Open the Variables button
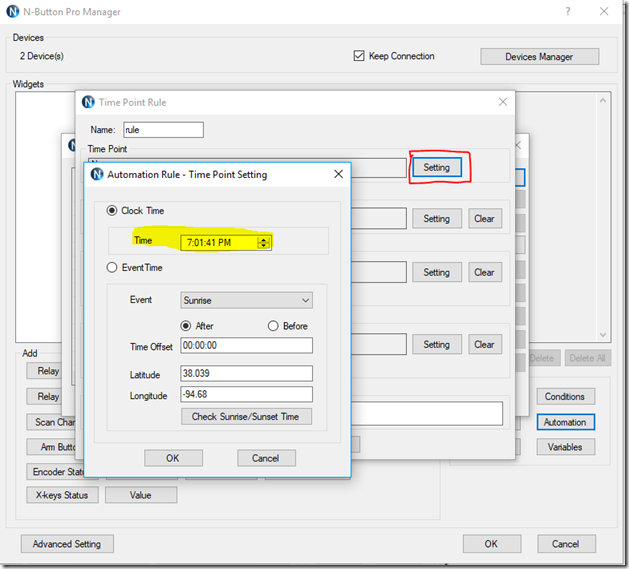Viewport: 629px width, 569px height. [x=566, y=447]
